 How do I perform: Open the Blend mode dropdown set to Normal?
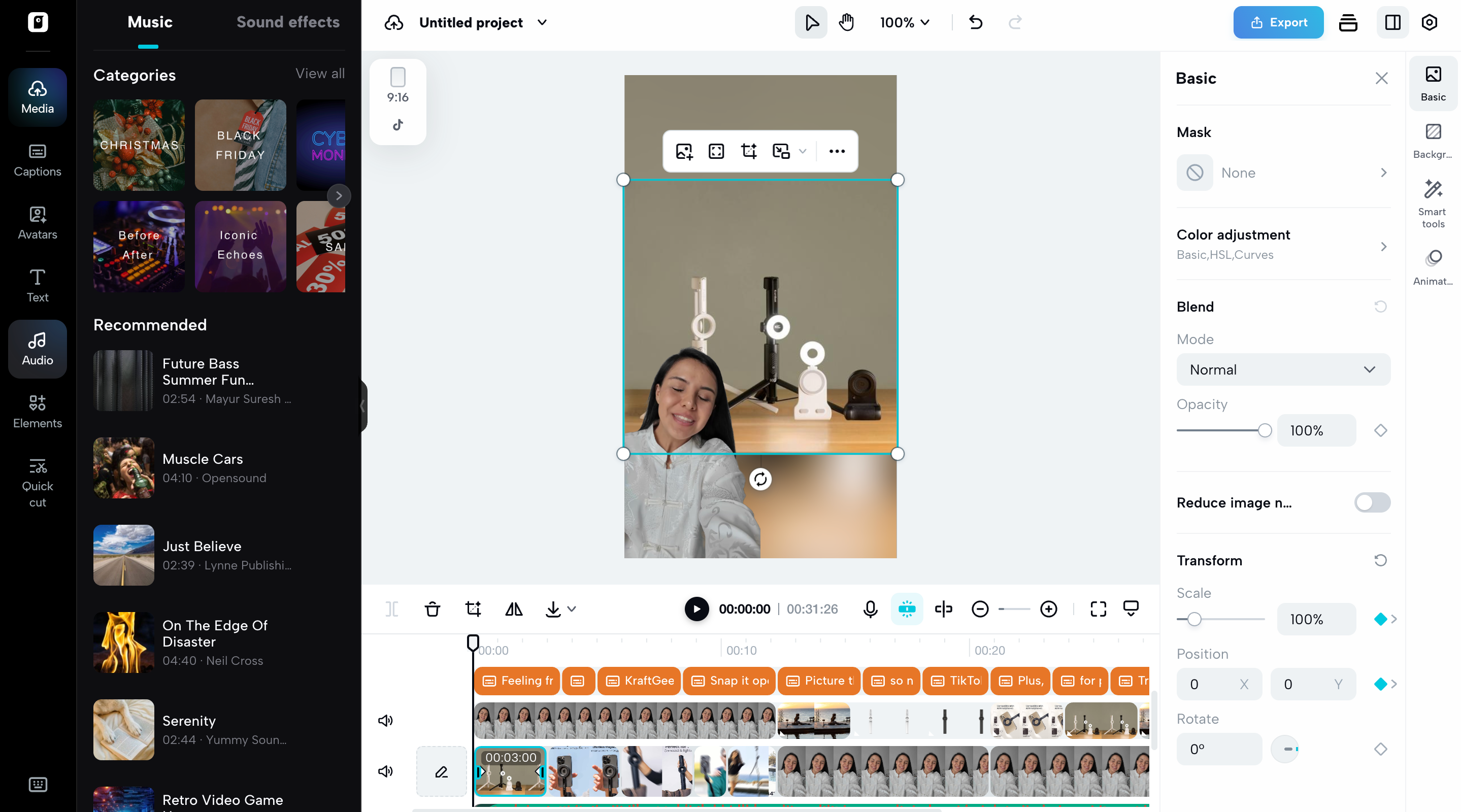pyautogui.click(x=1283, y=369)
